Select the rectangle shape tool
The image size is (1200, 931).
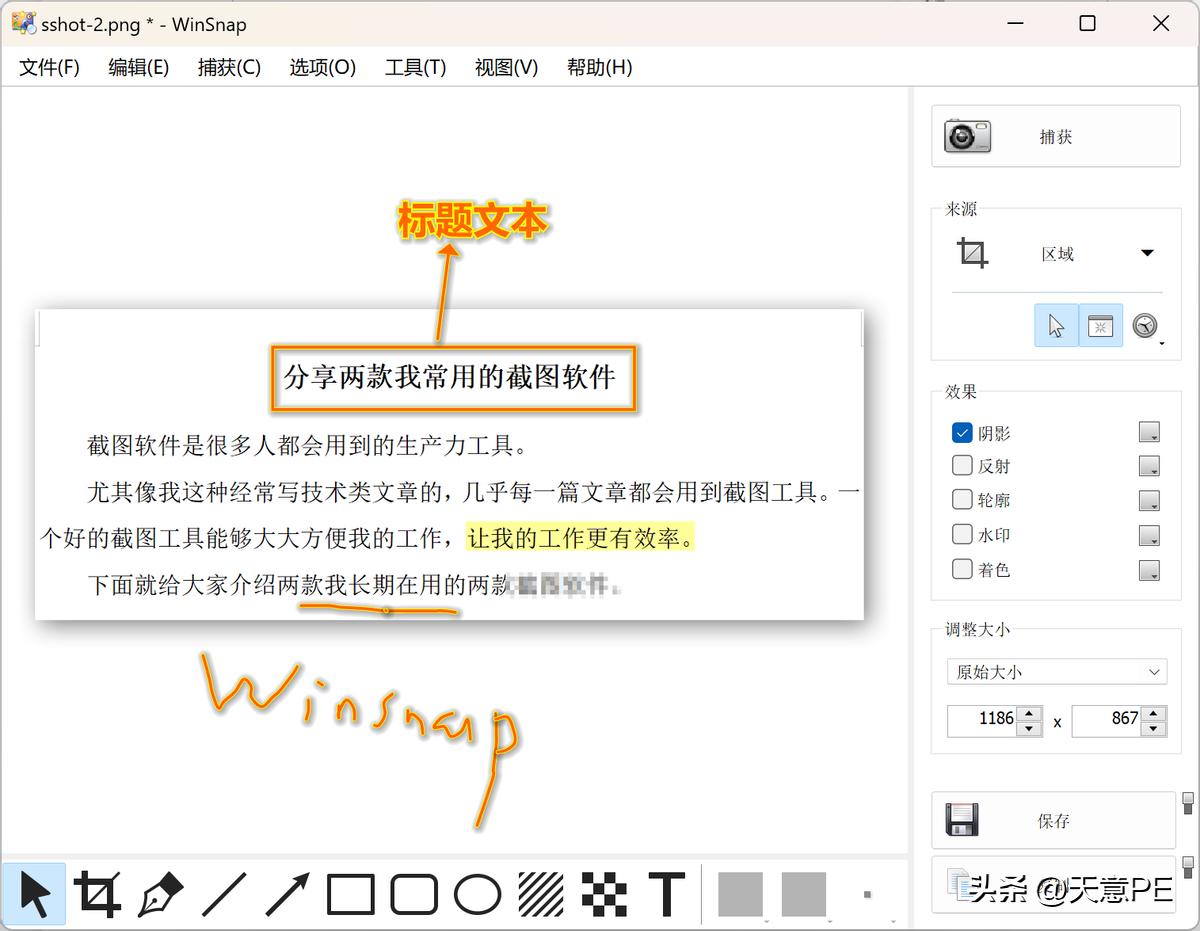coord(347,893)
